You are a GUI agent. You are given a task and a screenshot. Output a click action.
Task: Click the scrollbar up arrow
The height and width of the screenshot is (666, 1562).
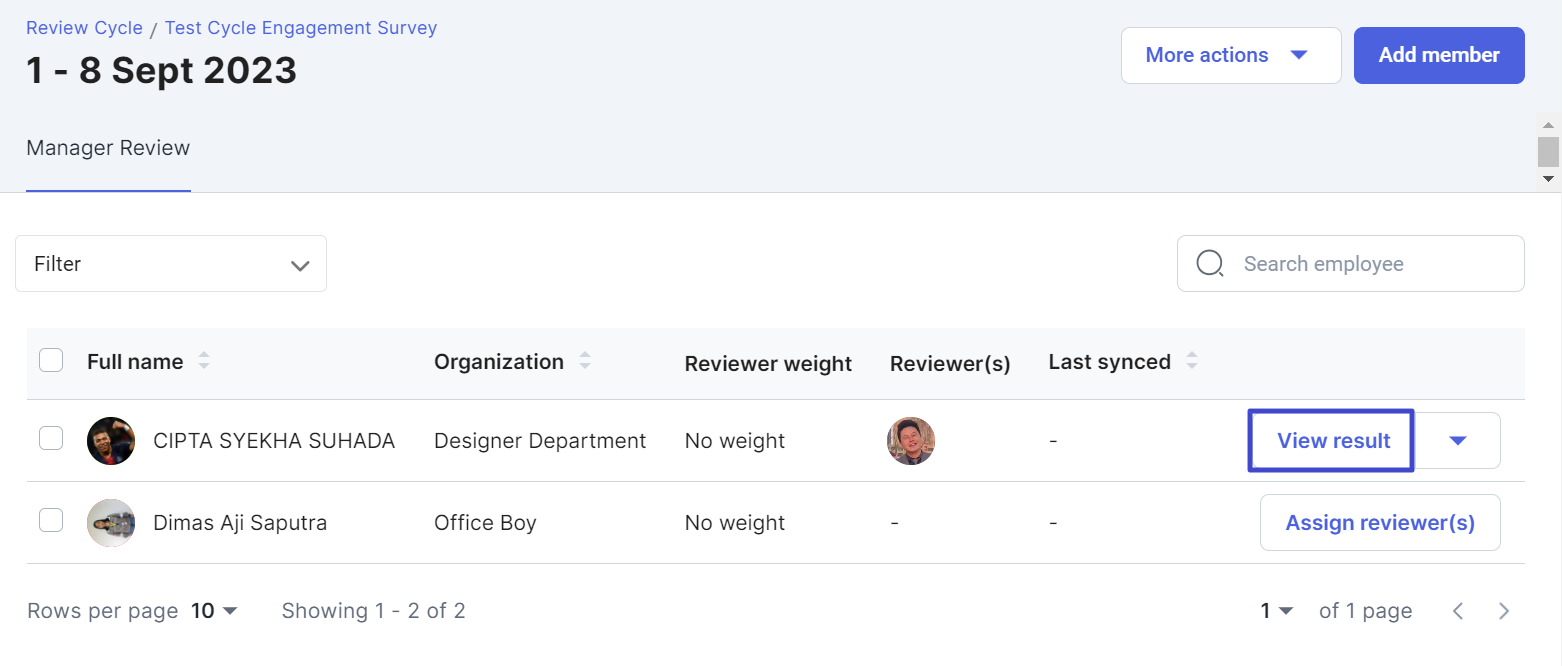pyautogui.click(x=1548, y=126)
